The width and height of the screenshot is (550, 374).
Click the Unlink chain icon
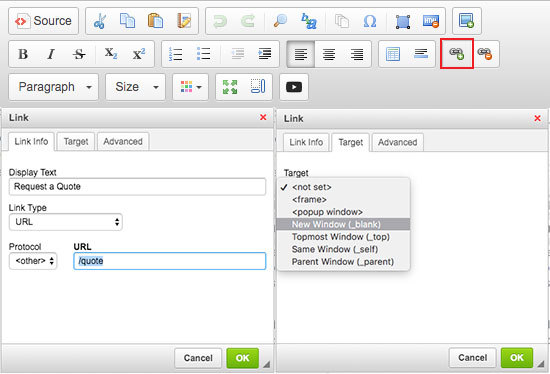coord(485,54)
